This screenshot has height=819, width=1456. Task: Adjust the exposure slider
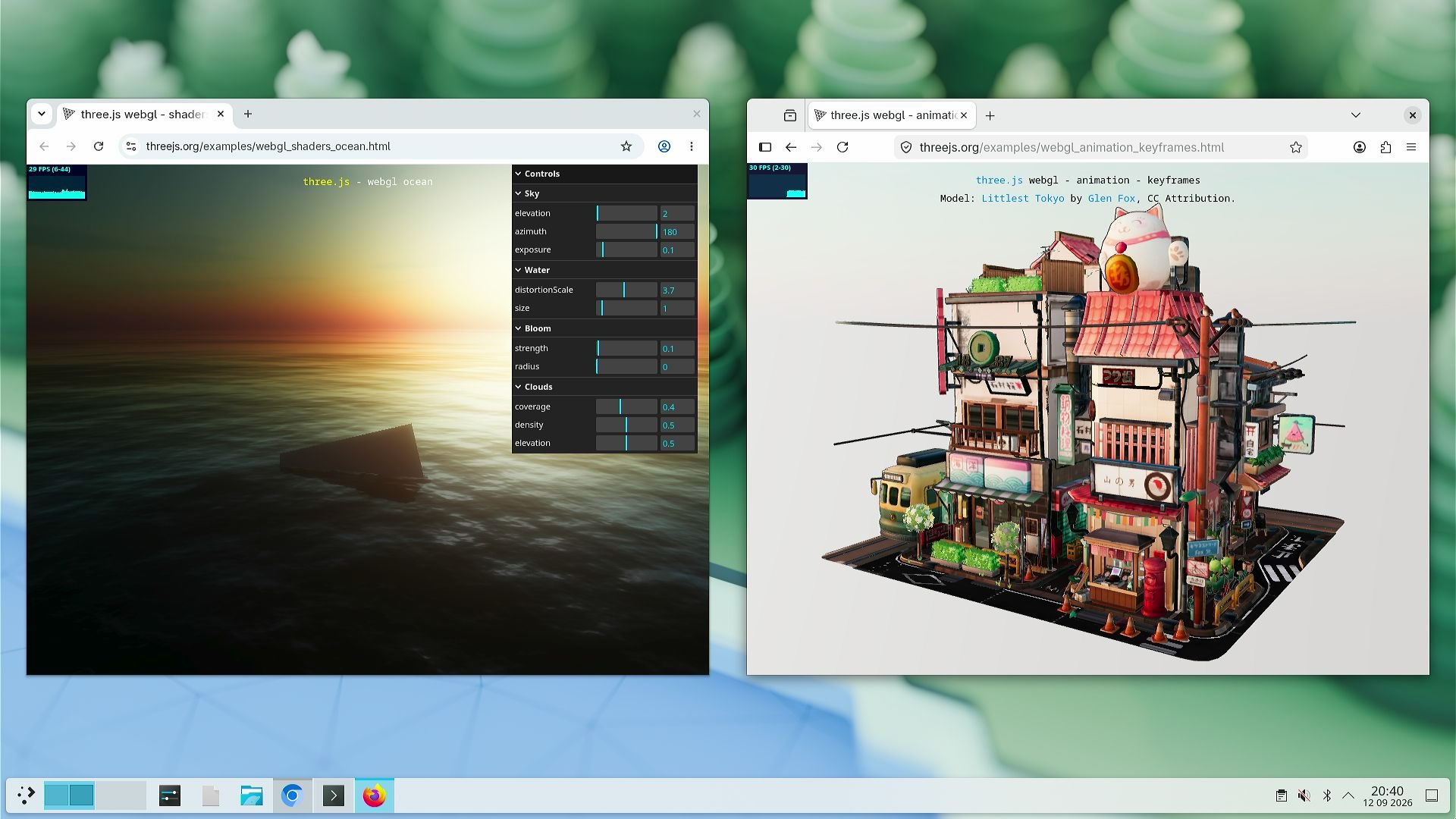coord(626,249)
